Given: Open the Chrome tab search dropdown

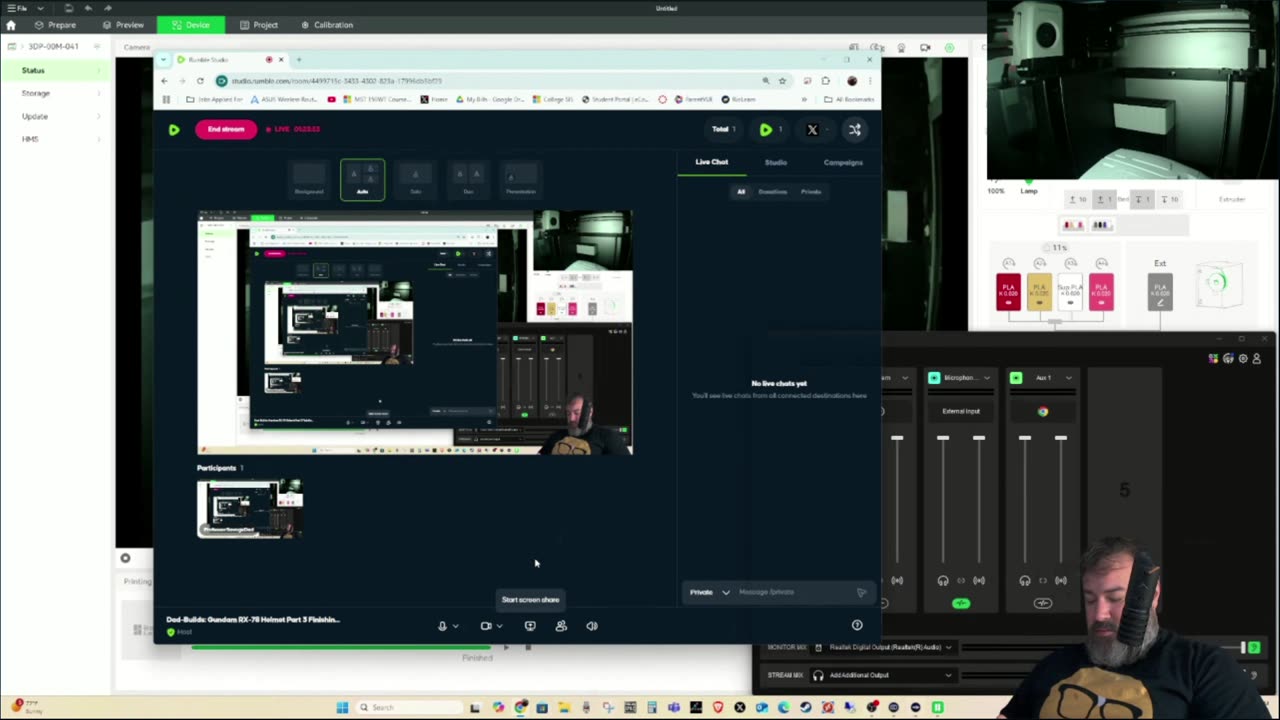Looking at the screenshot, I should point(164,60).
